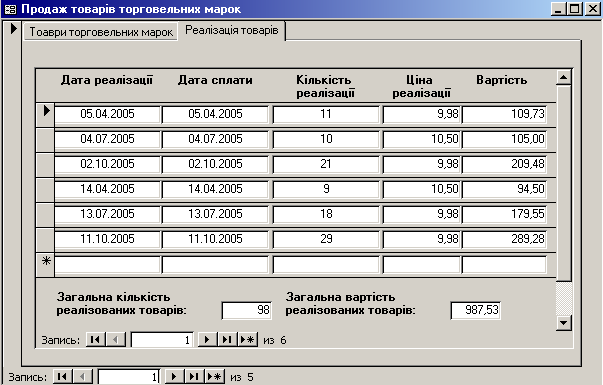This screenshot has width=603, height=385.
Task: Go to previous record in main form navigator
Action: pyautogui.click(x=83, y=377)
